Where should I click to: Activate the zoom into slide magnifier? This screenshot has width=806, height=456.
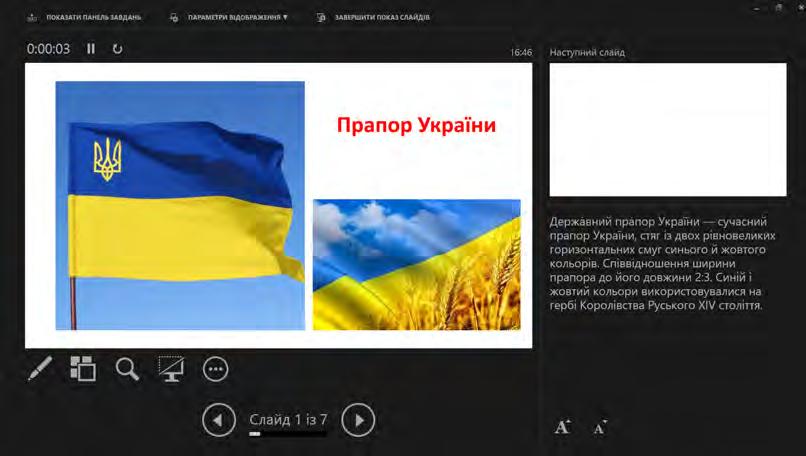click(127, 369)
